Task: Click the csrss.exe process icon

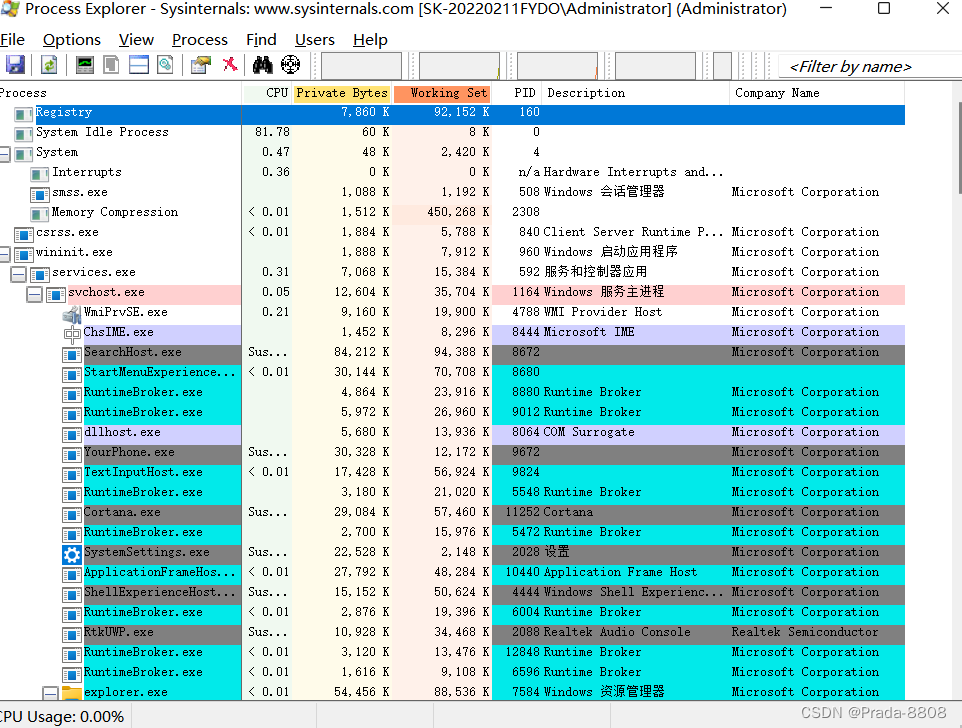Action: point(23,235)
